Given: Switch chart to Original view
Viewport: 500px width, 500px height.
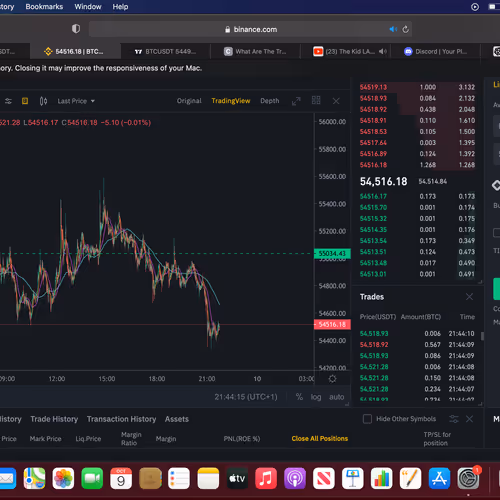Looking at the screenshot, I should pos(189,101).
